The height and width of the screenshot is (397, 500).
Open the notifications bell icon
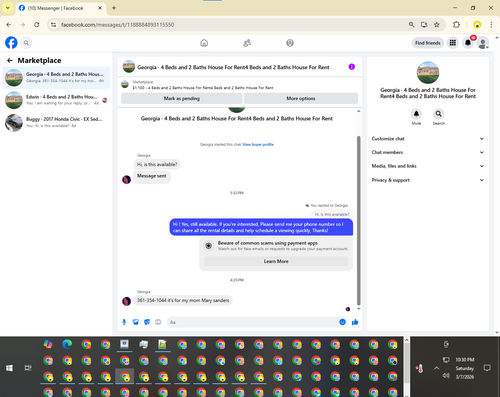point(468,43)
